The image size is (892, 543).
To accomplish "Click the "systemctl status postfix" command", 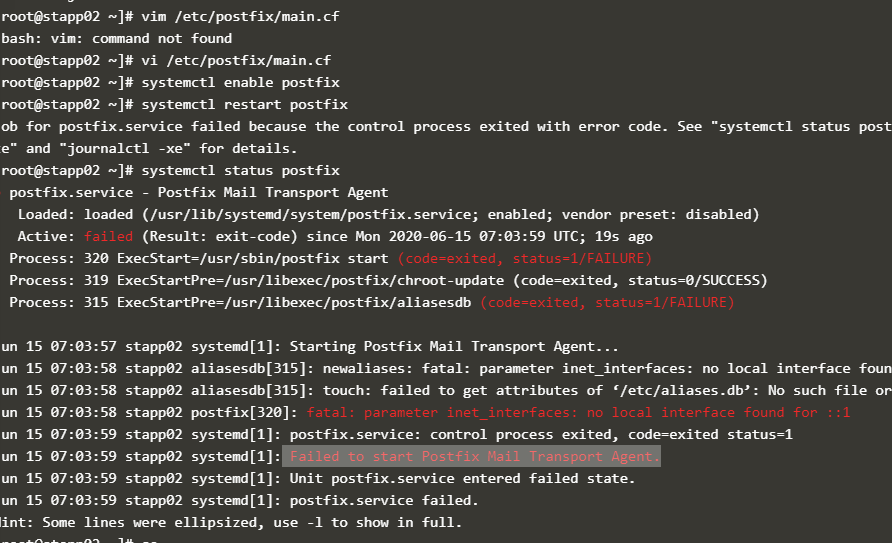I will (x=240, y=171).
